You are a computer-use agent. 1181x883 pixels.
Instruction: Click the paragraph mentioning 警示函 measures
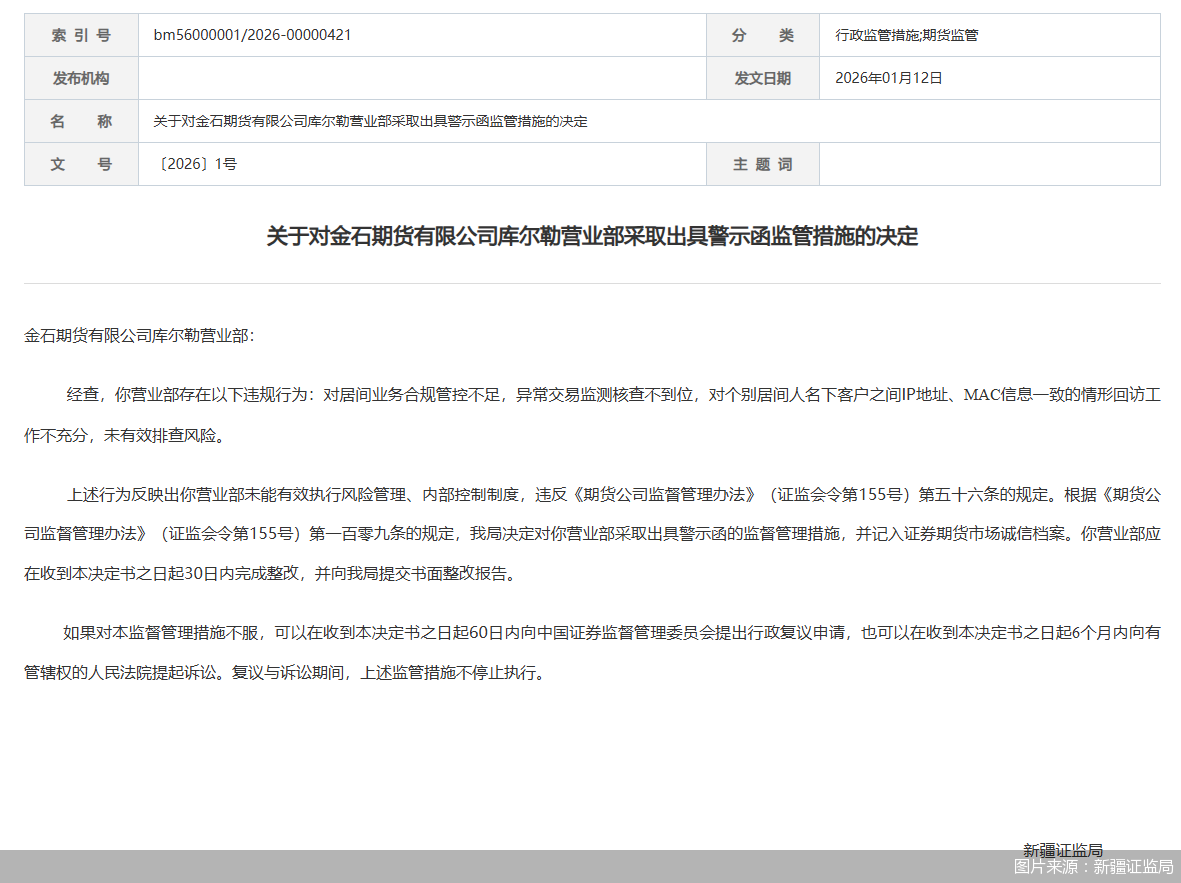(x=590, y=530)
